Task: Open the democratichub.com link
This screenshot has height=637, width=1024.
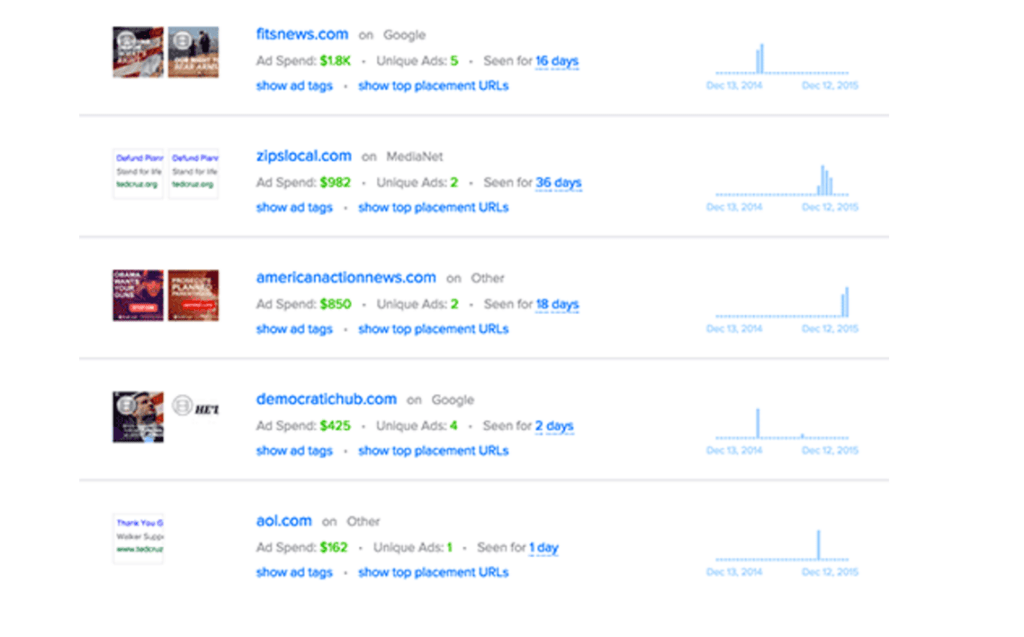Action: [x=326, y=399]
